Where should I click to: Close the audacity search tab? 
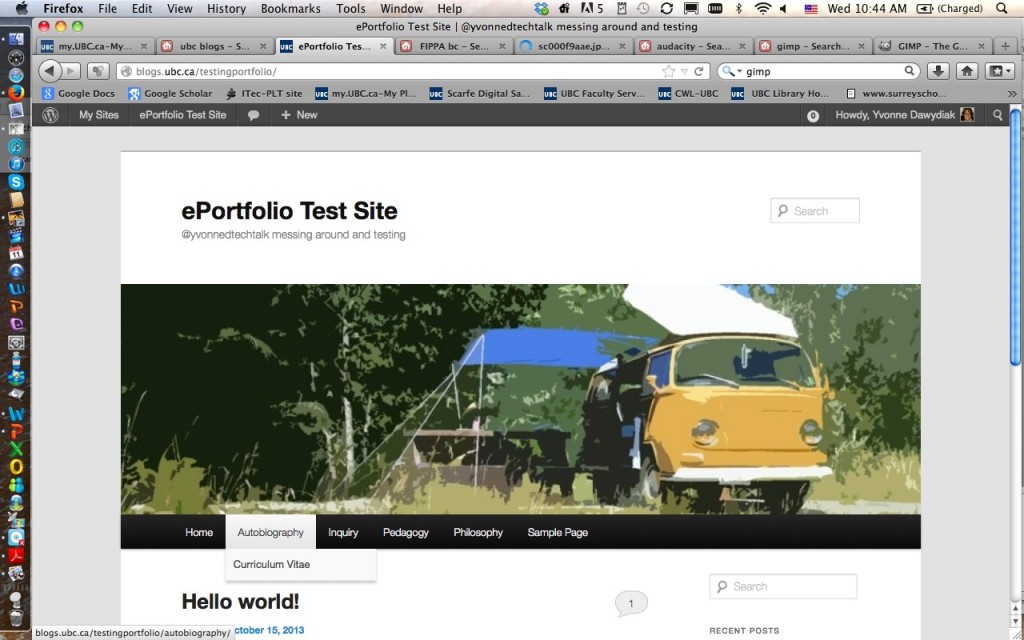pos(743,46)
